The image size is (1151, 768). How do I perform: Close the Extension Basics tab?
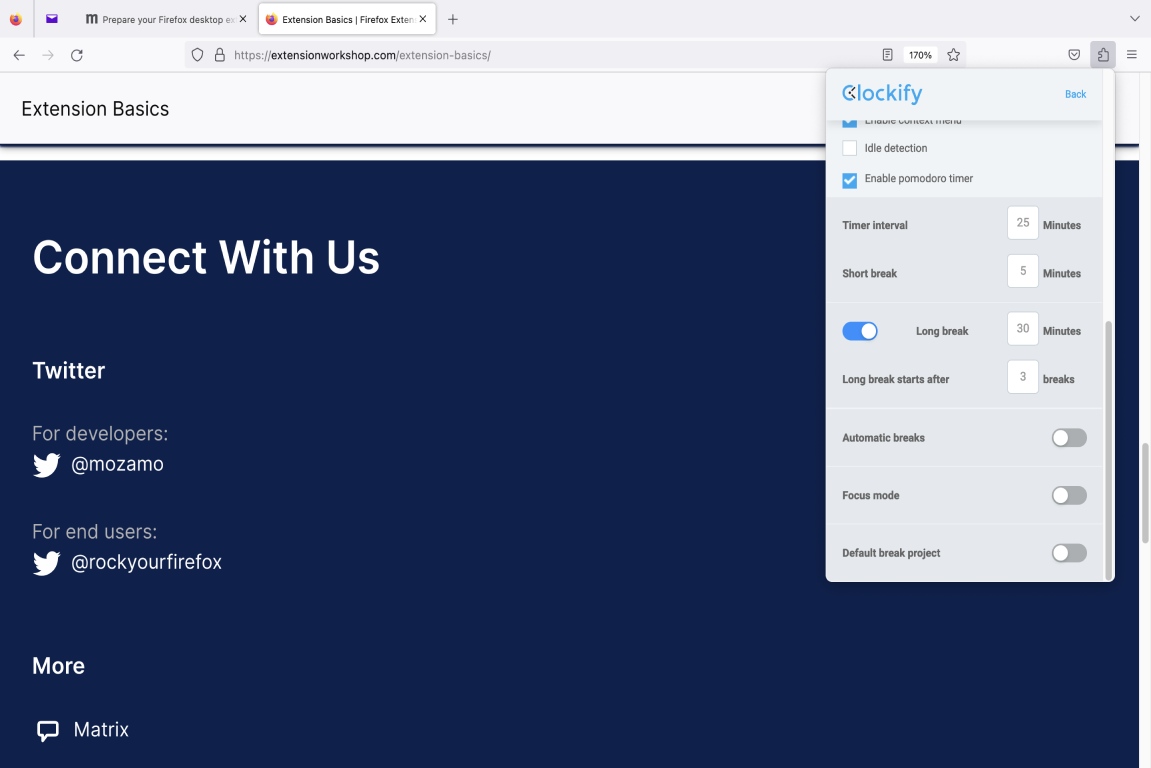(423, 19)
